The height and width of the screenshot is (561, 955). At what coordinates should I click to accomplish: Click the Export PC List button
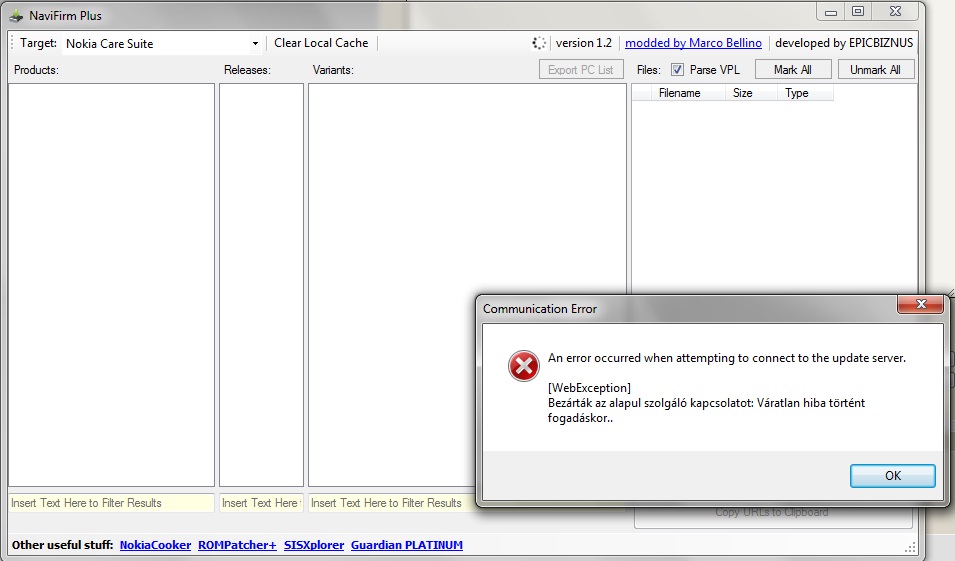pos(580,69)
